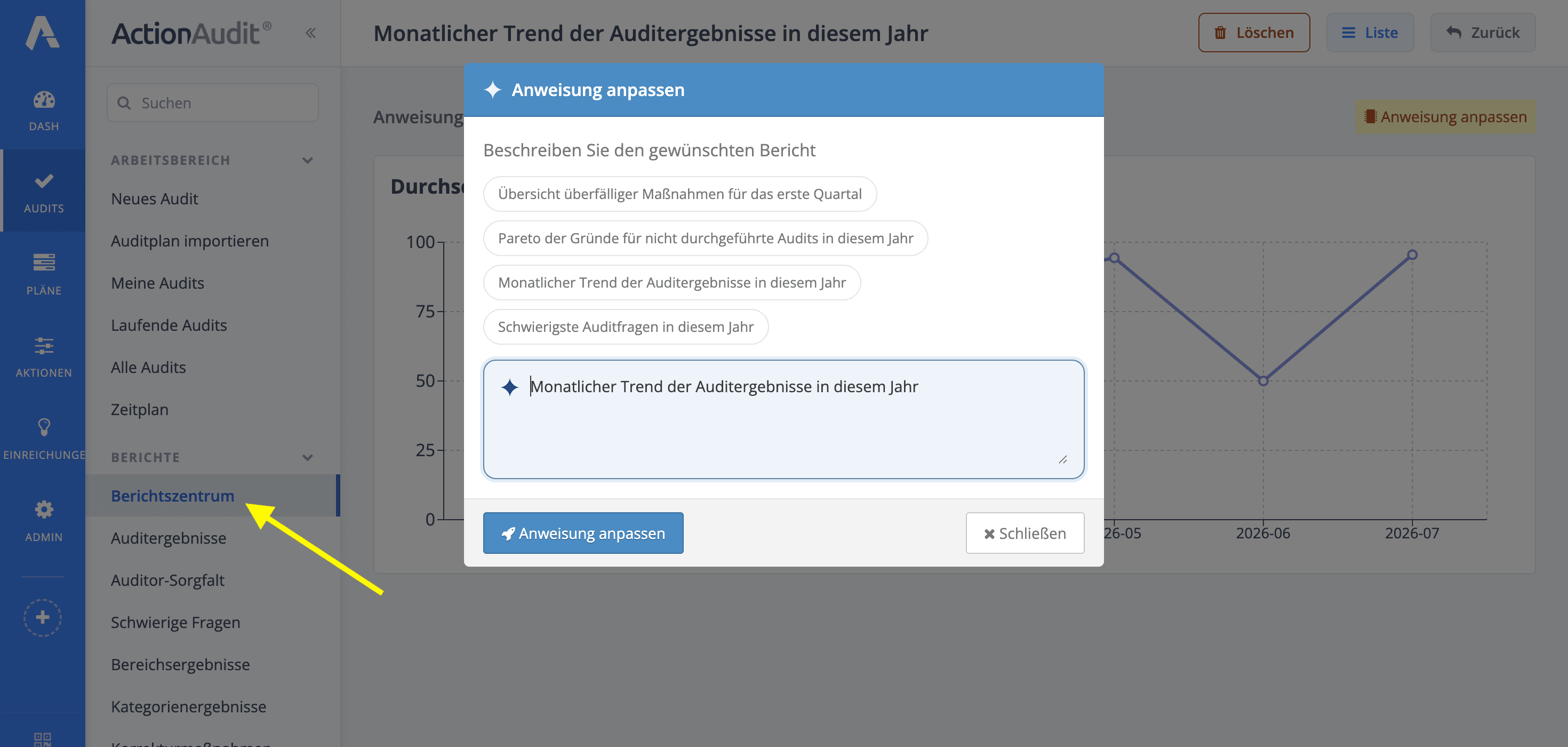Open the AKTIONEN sliders icon
Viewport: 1568px width, 747px height.
(43, 345)
